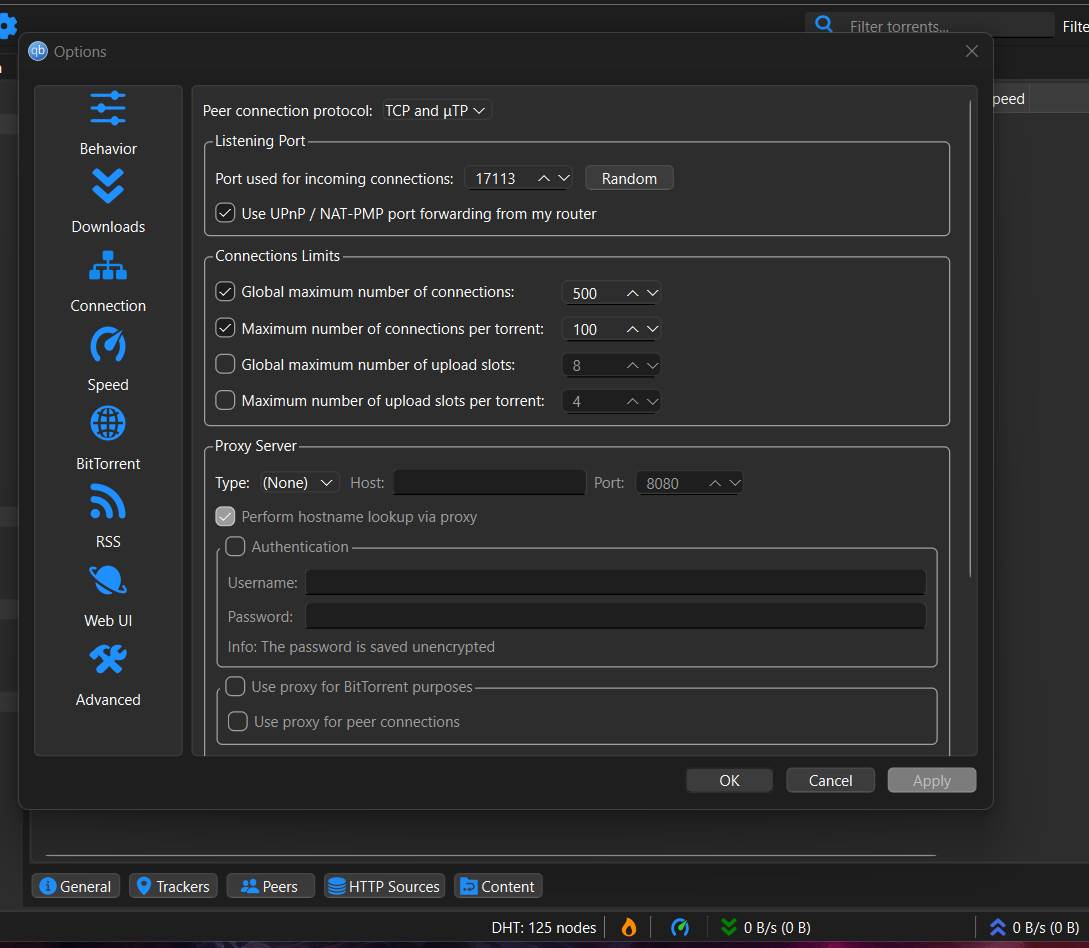Click the proxy Password field
The width and height of the screenshot is (1089, 948).
(x=615, y=616)
